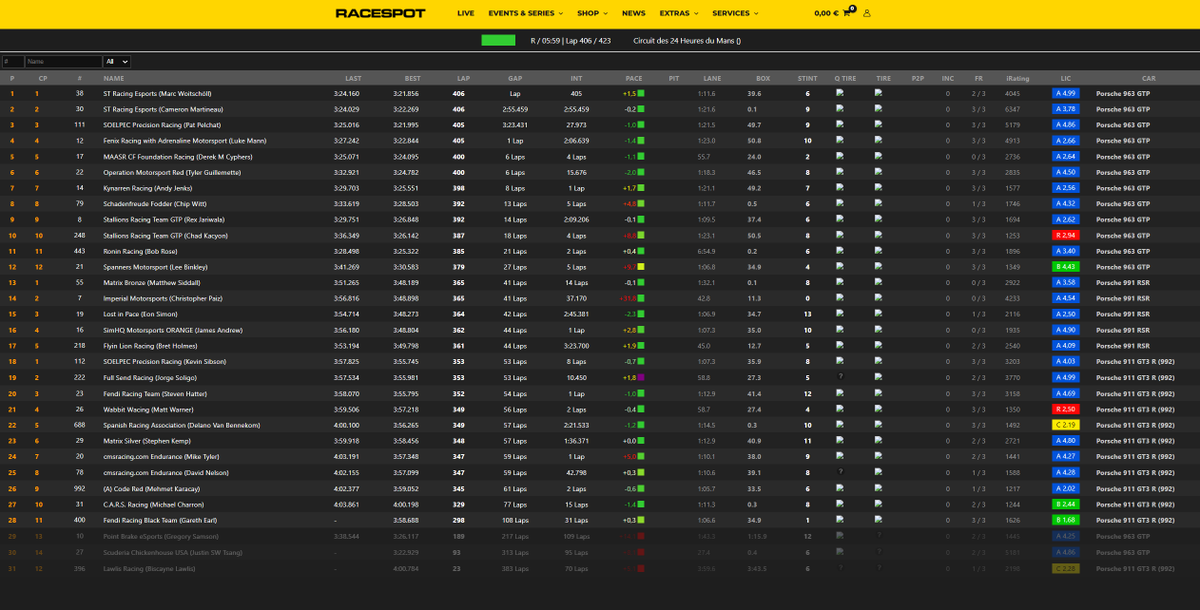Click the car number filter field
The image size is (1200, 610).
[x=13, y=61]
